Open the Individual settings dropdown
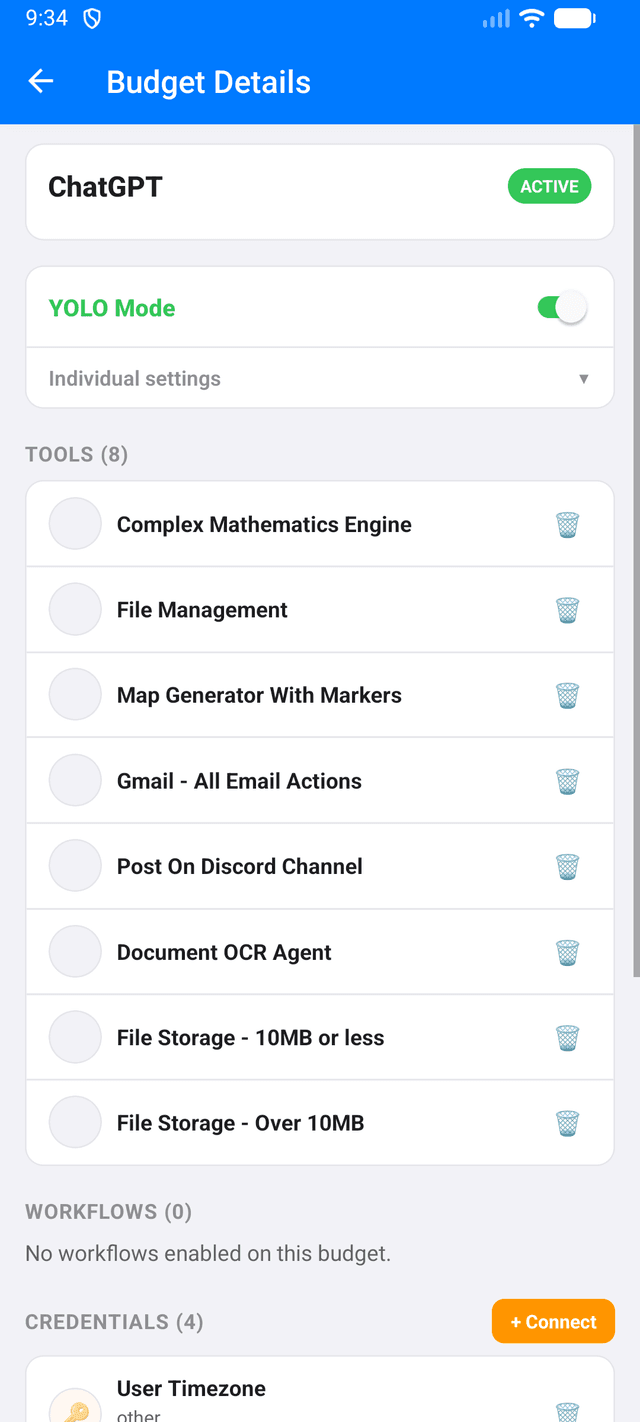Image resolution: width=640 pixels, height=1422 pixels. coord(320,378)
